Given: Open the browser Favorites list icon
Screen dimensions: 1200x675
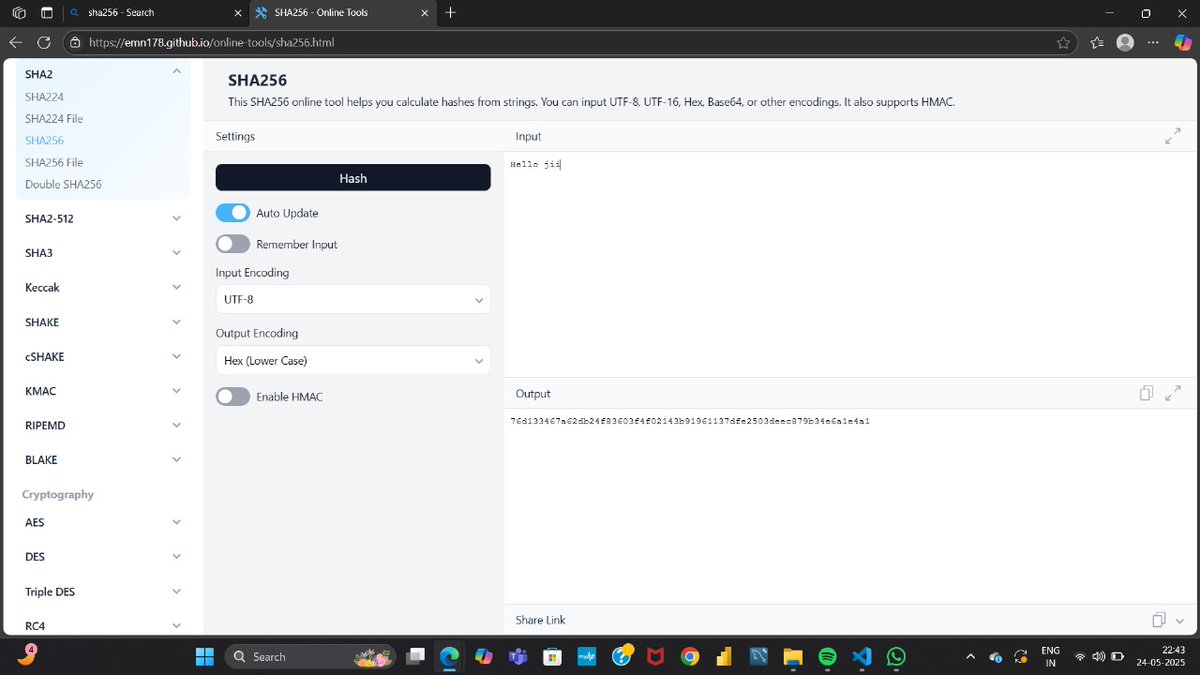Looking at the screenshot, I should (x=1097, y=43).
